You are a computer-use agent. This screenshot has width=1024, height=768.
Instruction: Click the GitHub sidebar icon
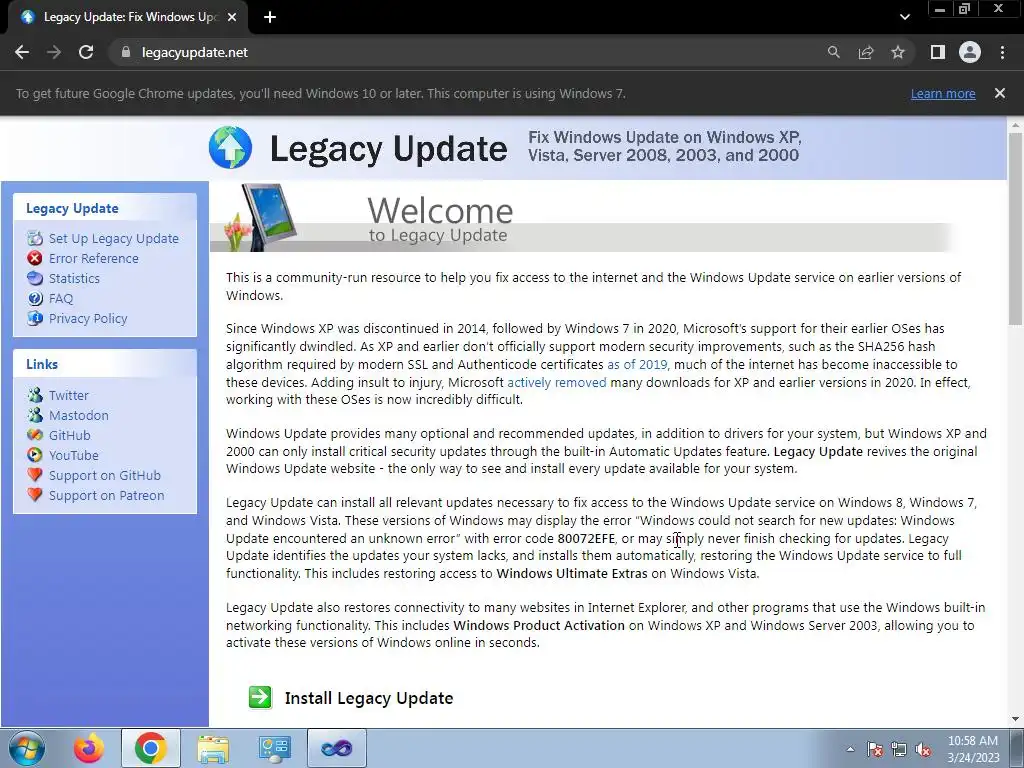[x=35, y=435]
